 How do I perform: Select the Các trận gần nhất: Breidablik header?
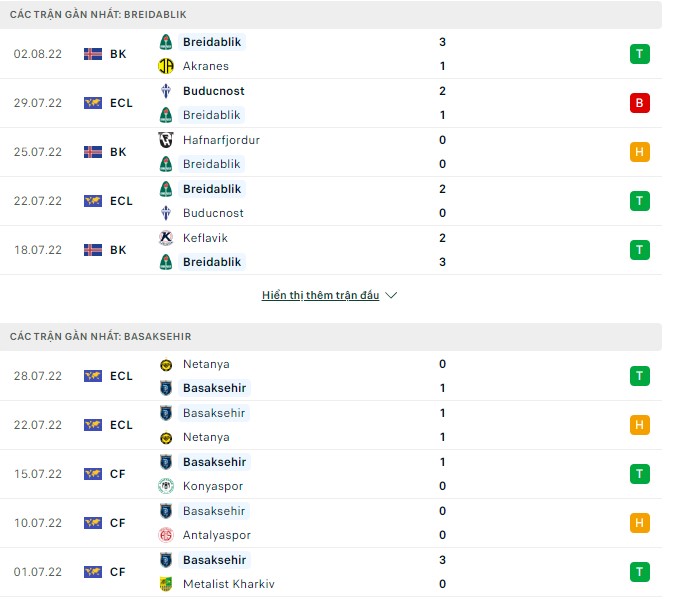point(98,15)
